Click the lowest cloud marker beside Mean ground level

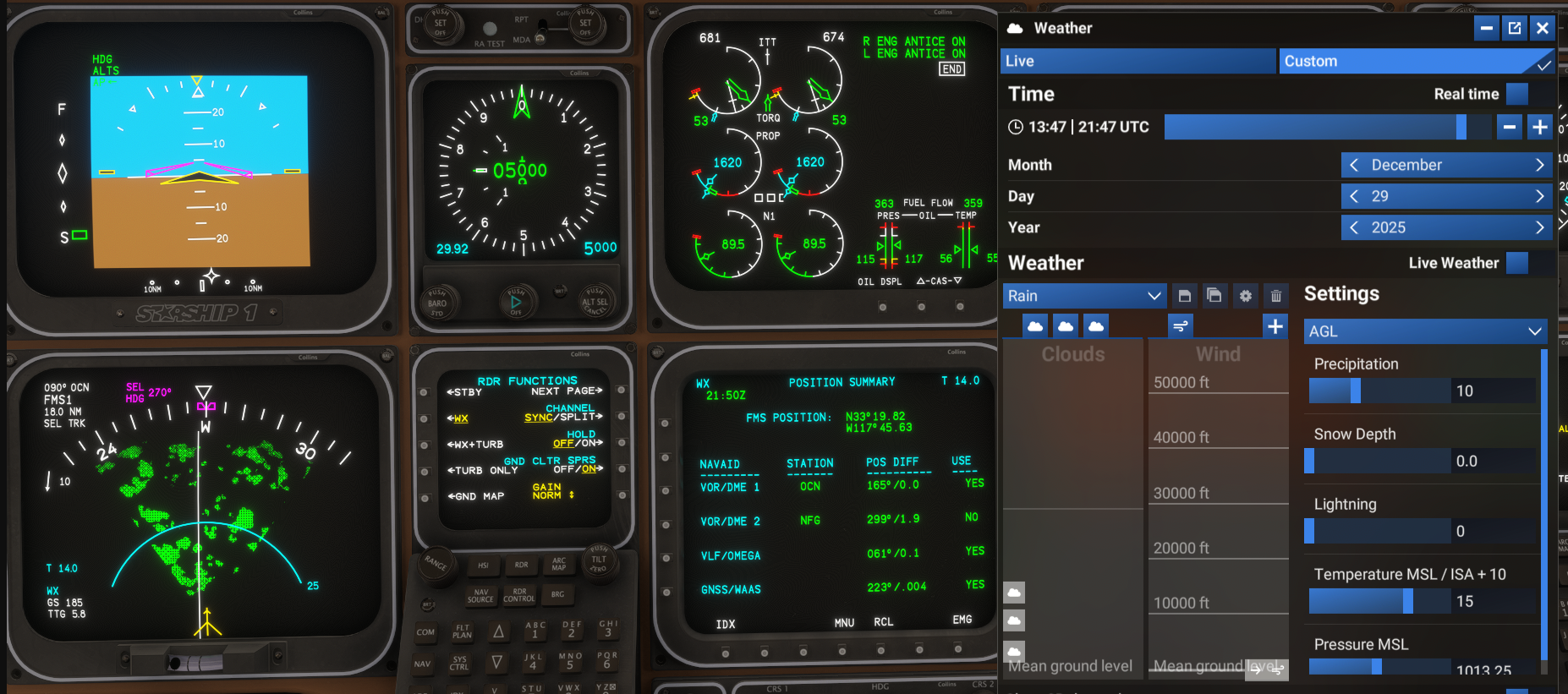tap(1014, 652)
